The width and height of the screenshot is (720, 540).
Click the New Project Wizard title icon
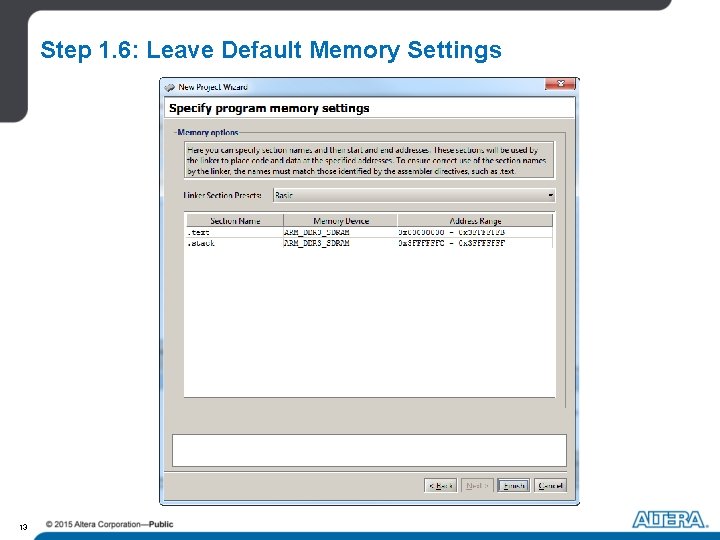click(170, 87)
